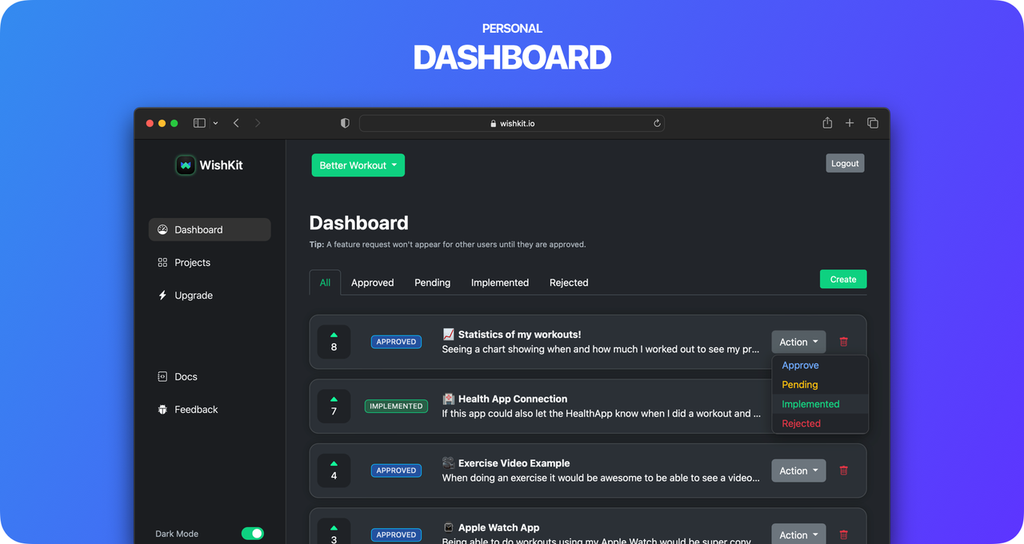Show the Safari tab overview

872,123
